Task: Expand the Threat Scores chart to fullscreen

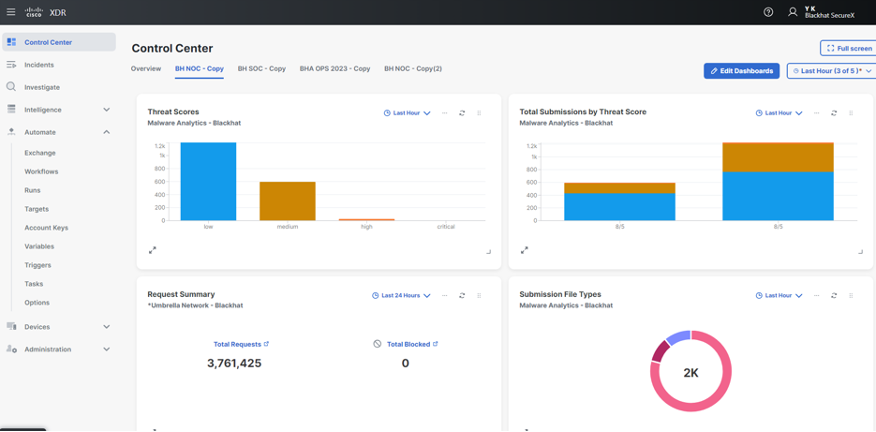Action: click(x=153, y=250)
